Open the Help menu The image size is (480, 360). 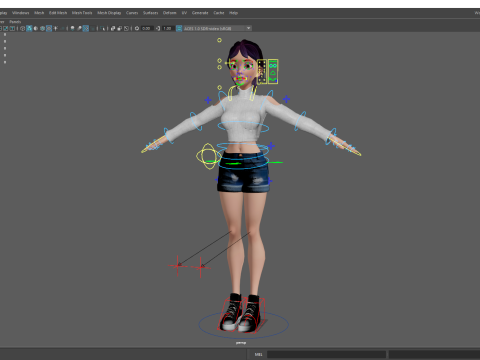(x=233, y=13)
